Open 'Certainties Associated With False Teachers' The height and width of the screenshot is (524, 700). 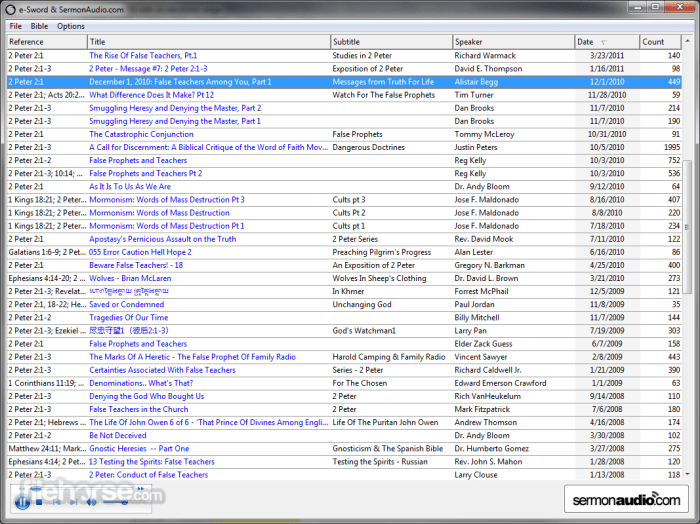162,370
